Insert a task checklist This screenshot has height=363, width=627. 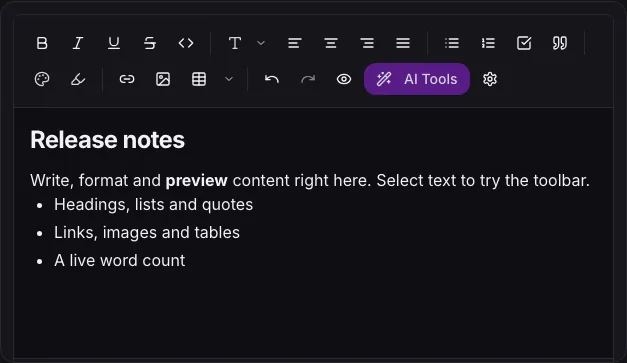[524, 43]
